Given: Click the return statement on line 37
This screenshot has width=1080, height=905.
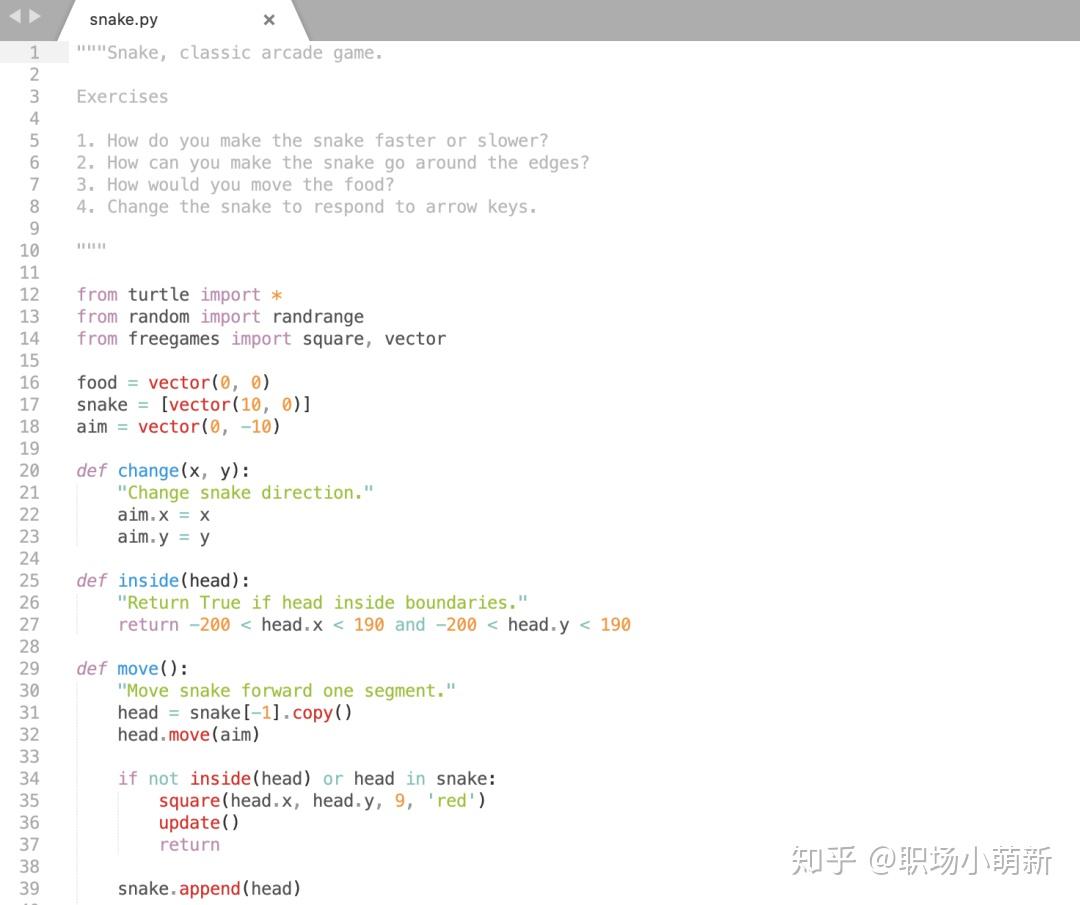Looking at the screenshot, I should pos(189,844).
